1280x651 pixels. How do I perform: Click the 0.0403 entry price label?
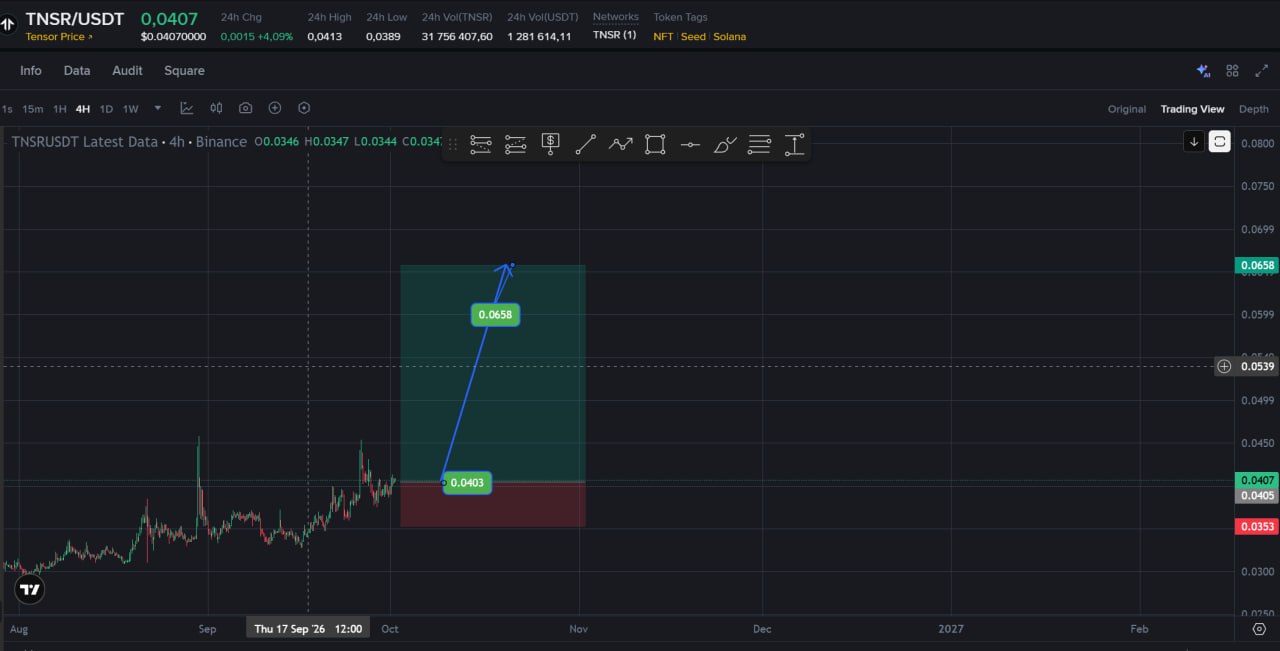[467, 483]
